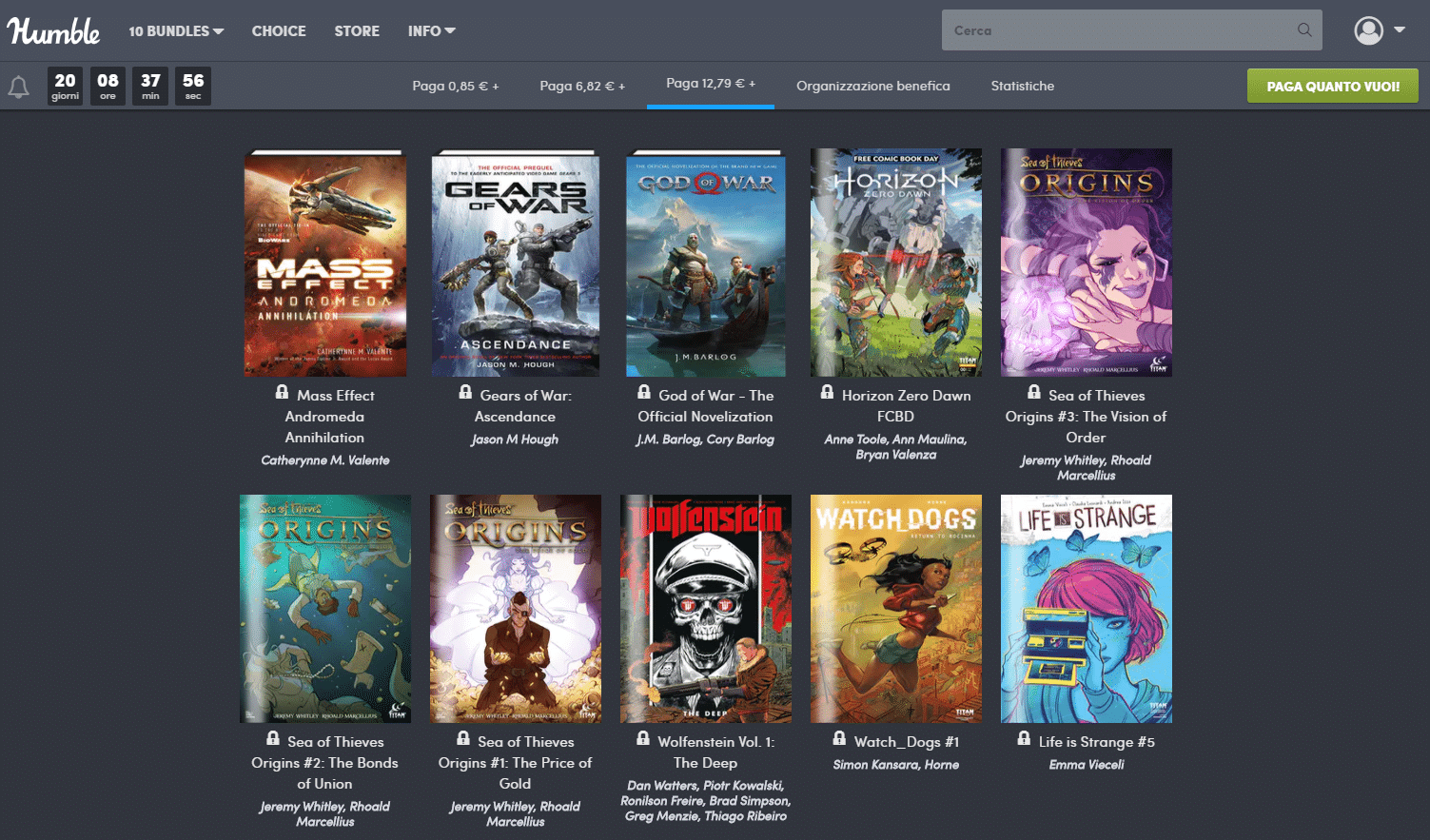
Task: Click author text 'Simon Kansara, Horne'
Action: tap(896, 765)
